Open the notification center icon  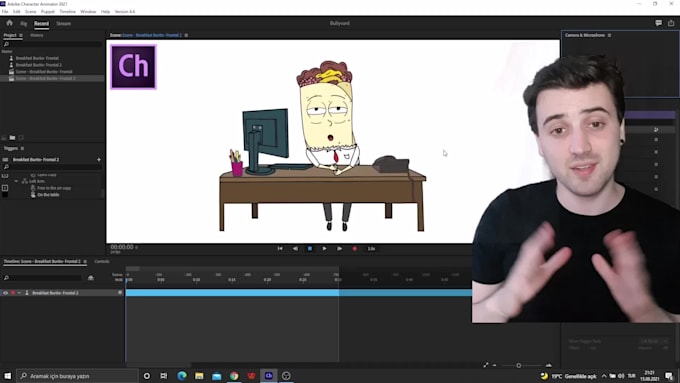670,376
